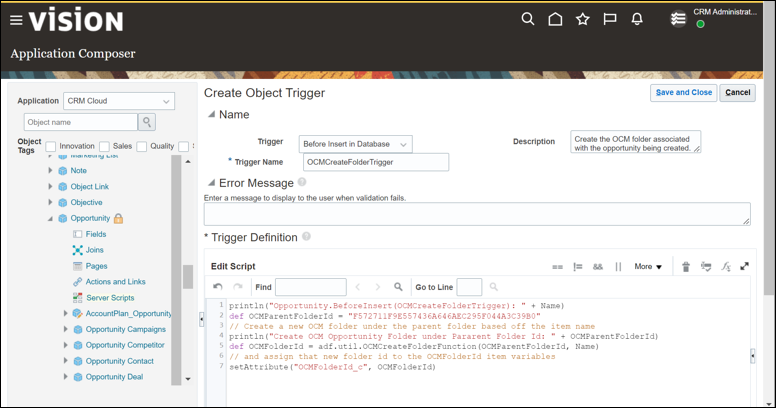Insert the equals operator (==) in script
The width and height of the screenshot is (776, 408).
click(x=557, y=267)
